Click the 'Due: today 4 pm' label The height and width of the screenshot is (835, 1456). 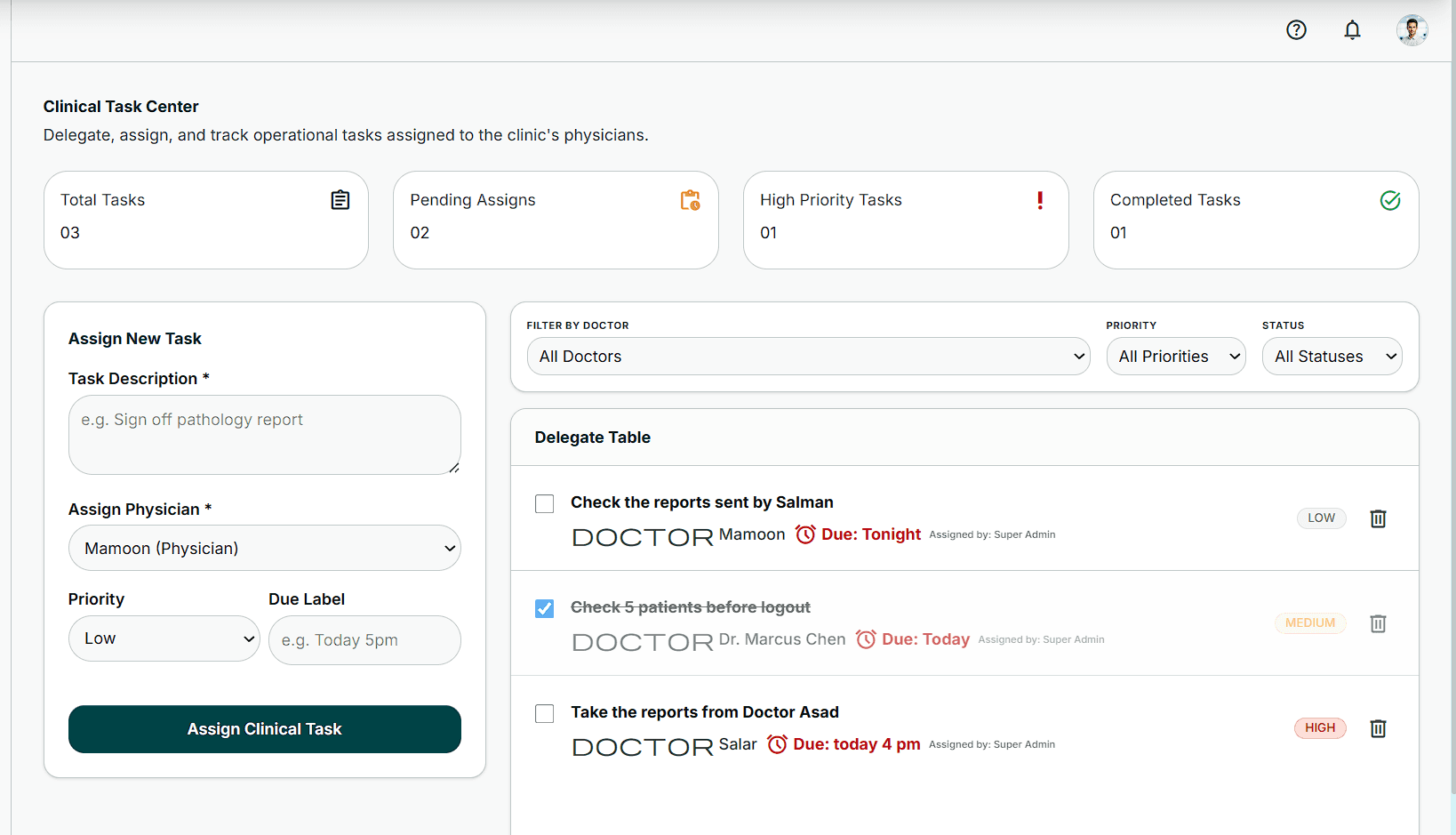(x=857, y=744)
